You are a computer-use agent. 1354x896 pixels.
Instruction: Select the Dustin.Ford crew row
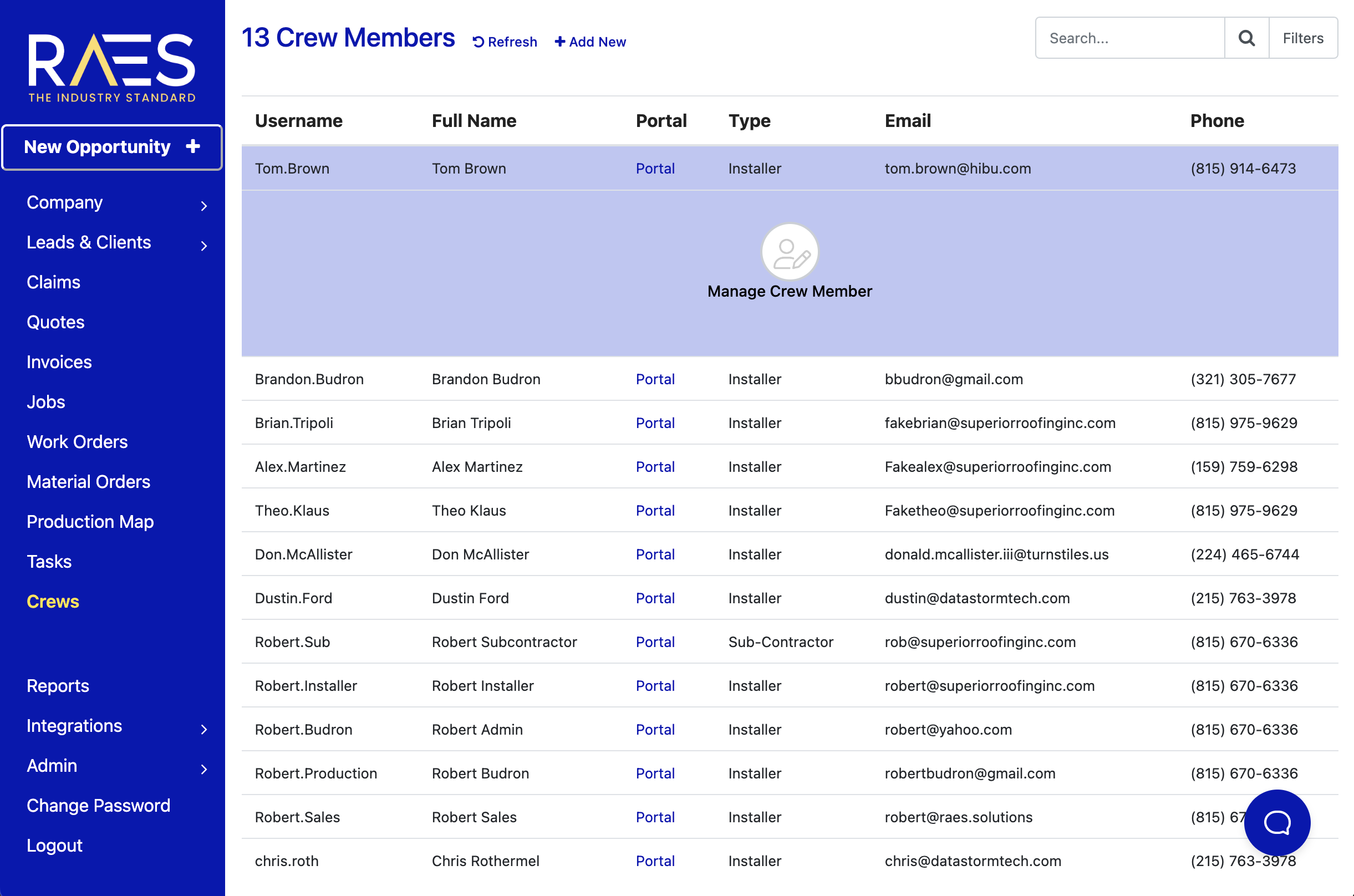293,598
